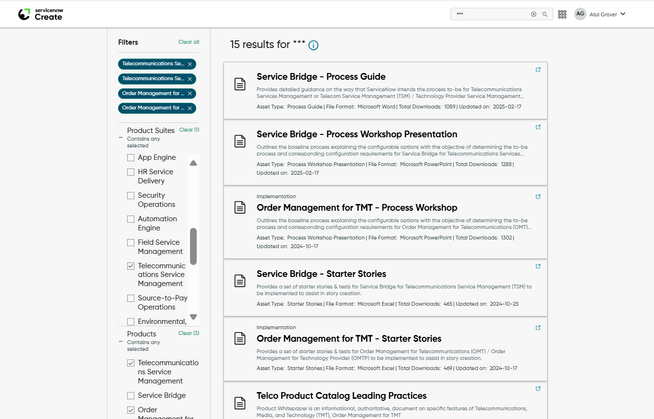
Task: Collapse the Products filter section
Action: 121,341
